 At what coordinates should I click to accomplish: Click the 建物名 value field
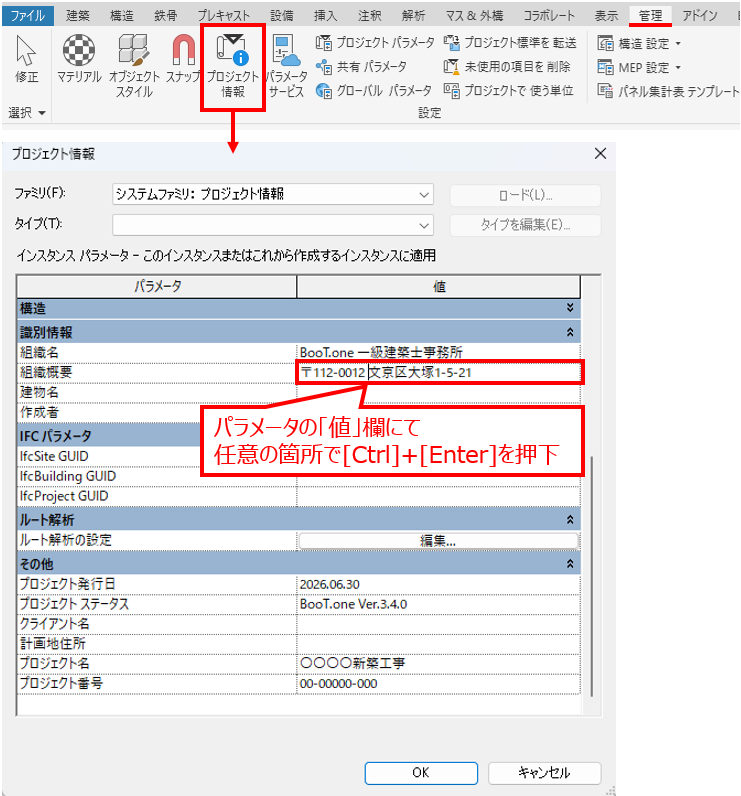(x=439, y=392)
